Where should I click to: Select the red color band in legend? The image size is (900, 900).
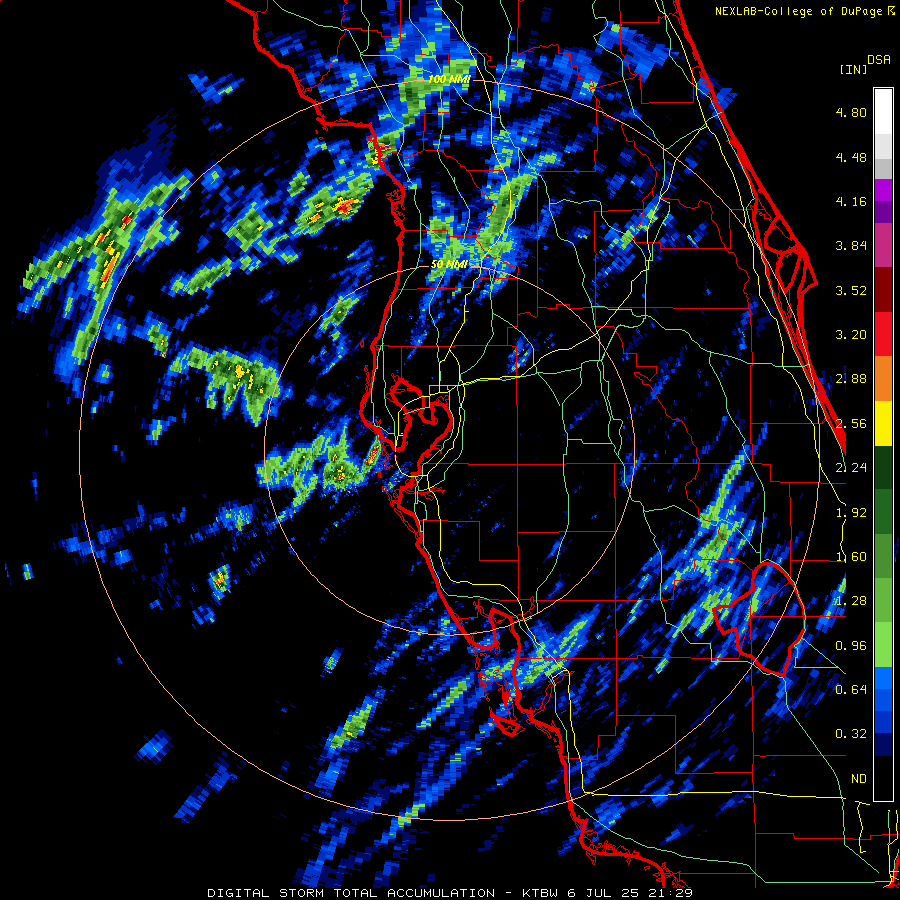point(883,334)
